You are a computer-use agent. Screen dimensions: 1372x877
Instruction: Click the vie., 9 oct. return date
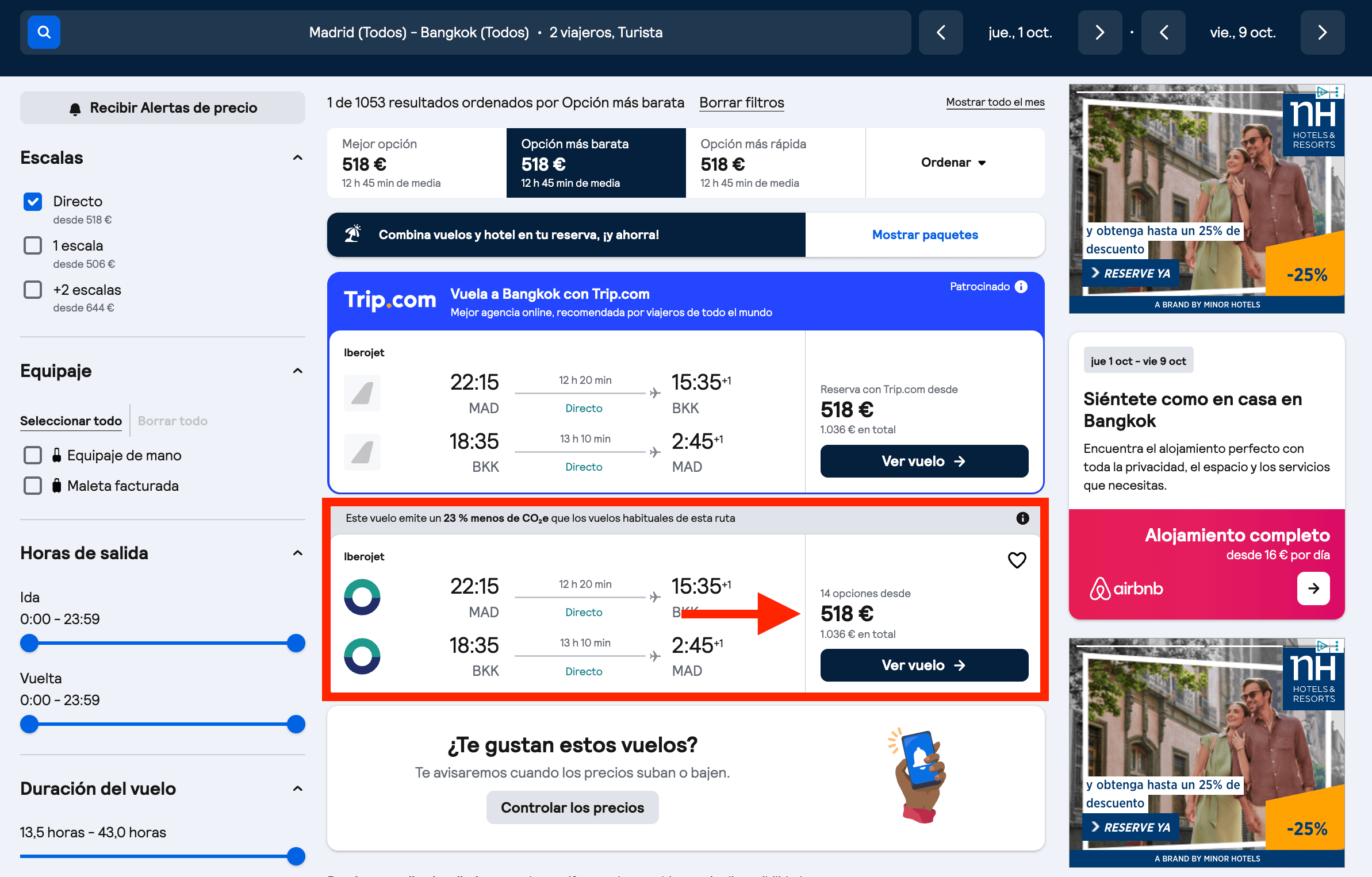click(1243, 32)
